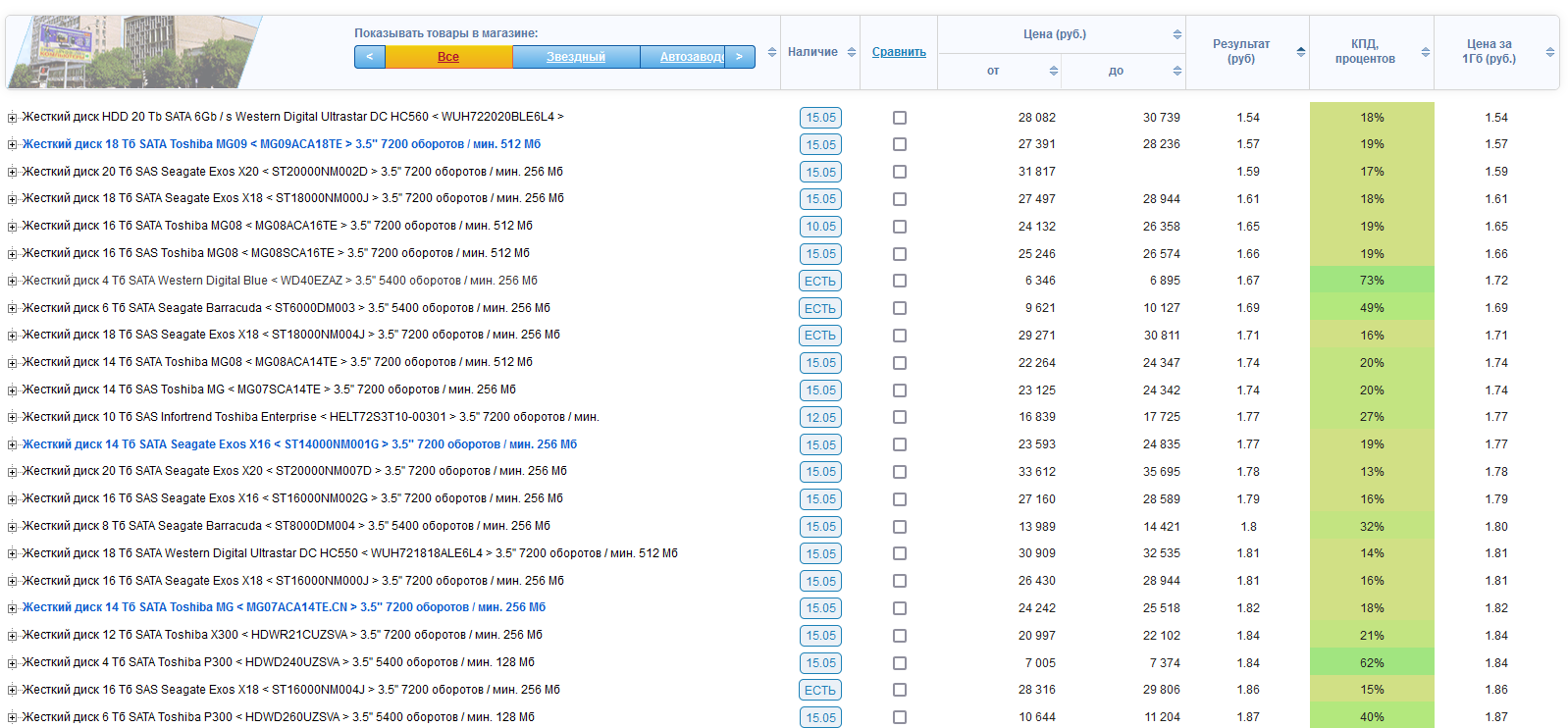This screenshot has height=728, width=1568.
Task: Sort by Цена за 1Гб arrows
Action: pyautogui.click(x=1550, y=52)
